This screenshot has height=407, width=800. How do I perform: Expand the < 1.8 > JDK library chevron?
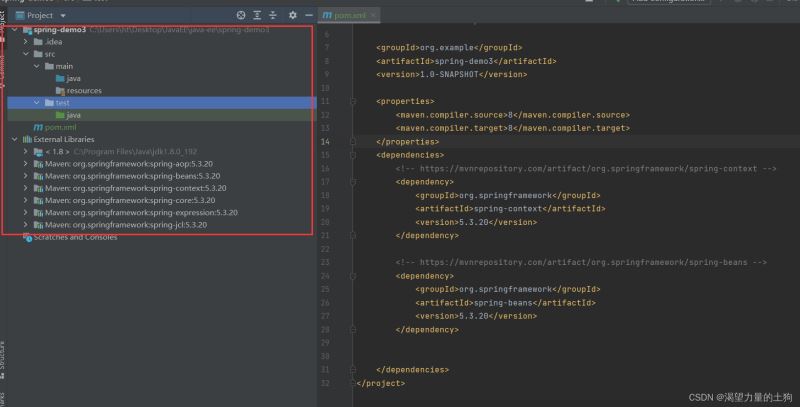(x=26, y=151)
